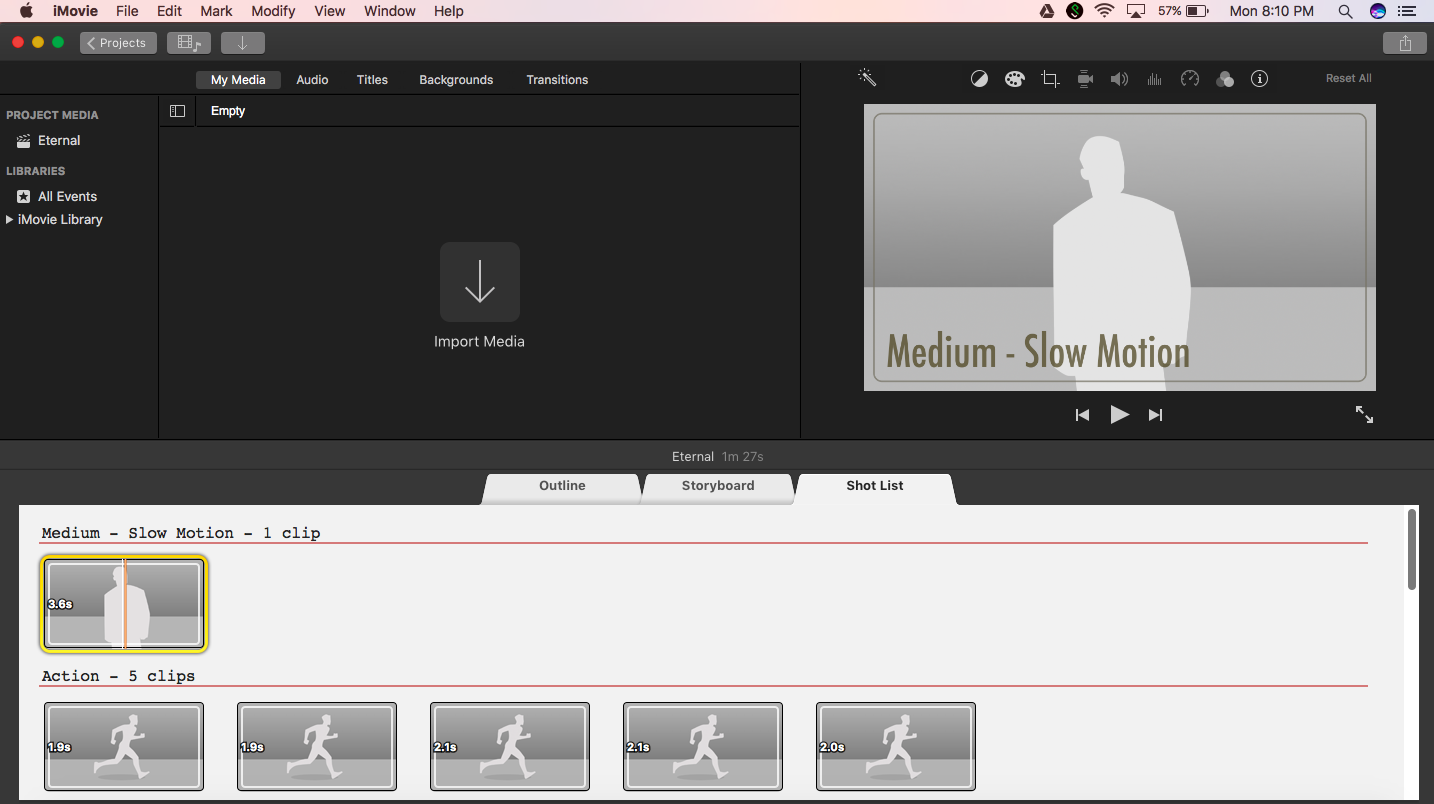1434x804 pixels.
Task: Open the speed controls speedometer
Action: [x=1189, y=79]
